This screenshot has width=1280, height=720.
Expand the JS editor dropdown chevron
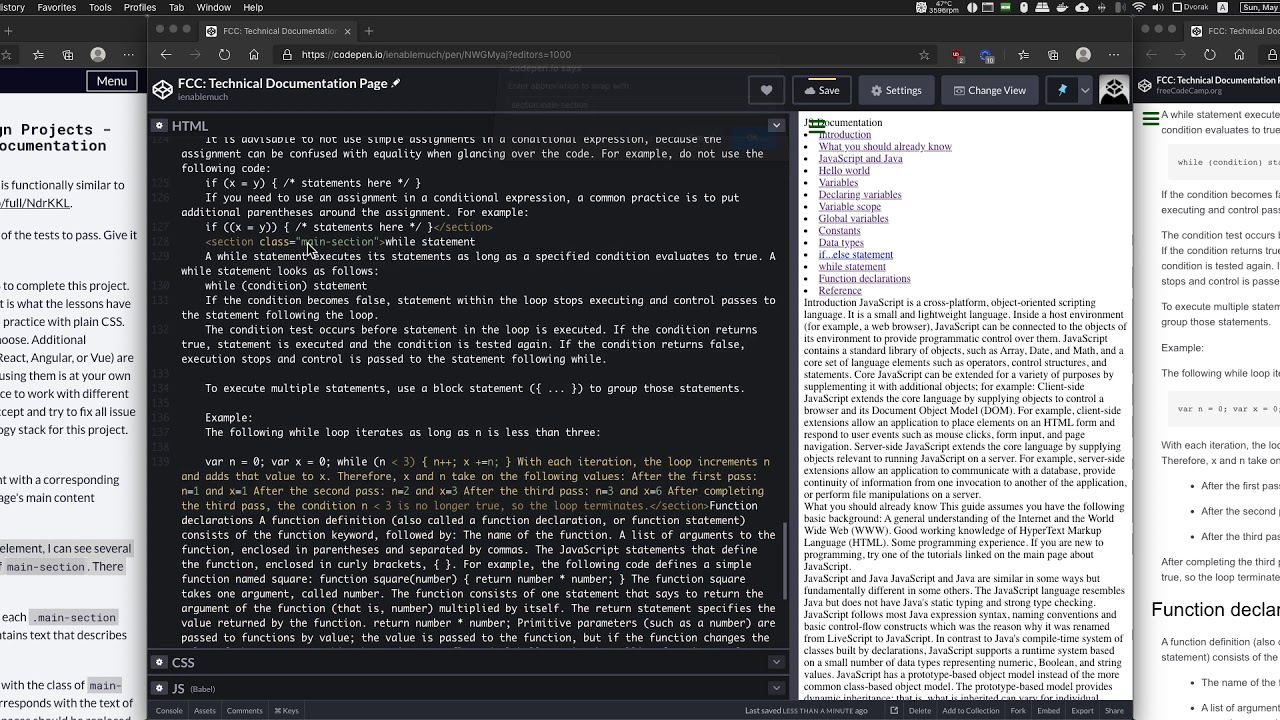pyautogui.click(x=776, y=688)
